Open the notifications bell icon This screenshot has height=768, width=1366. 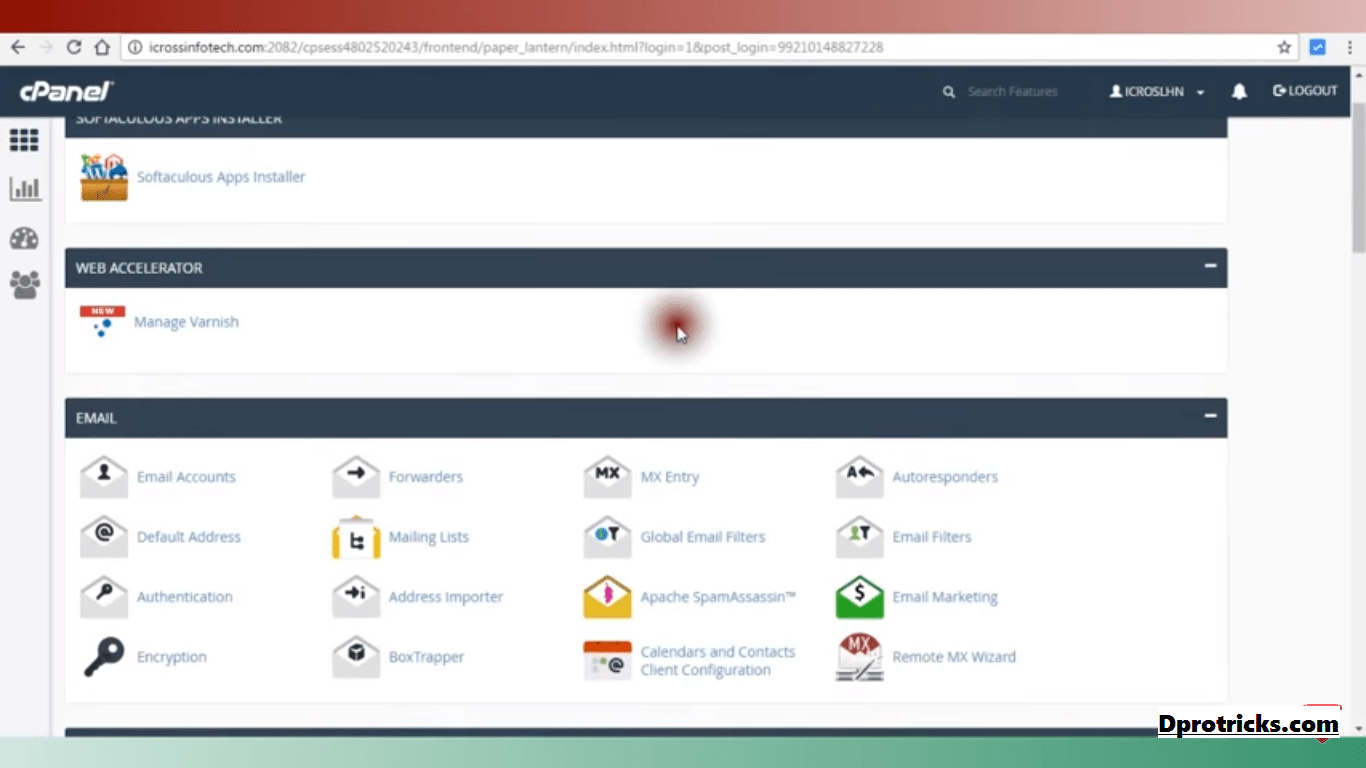click(x=1239, y=91)
